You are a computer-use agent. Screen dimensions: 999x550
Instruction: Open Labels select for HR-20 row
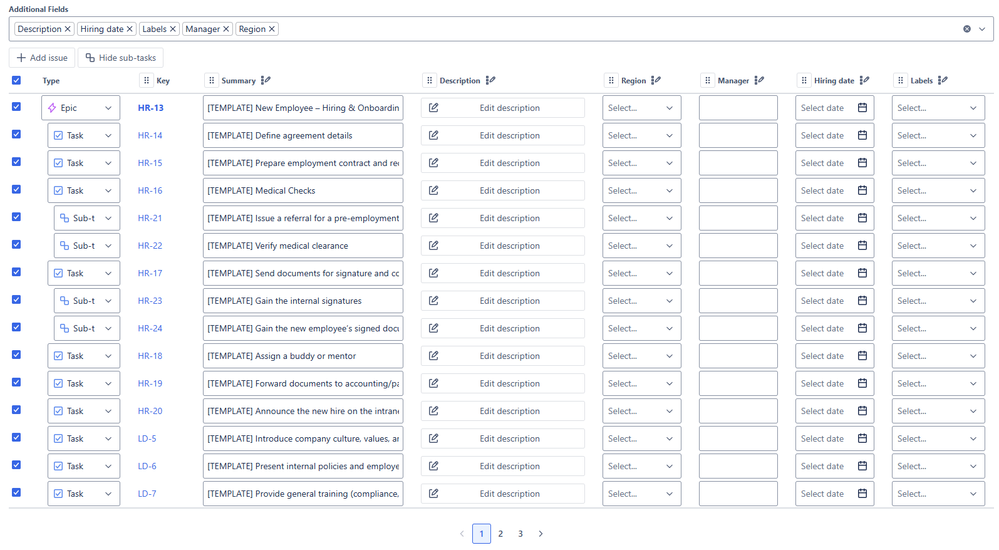pyautogui.click(x=938, y=411)
